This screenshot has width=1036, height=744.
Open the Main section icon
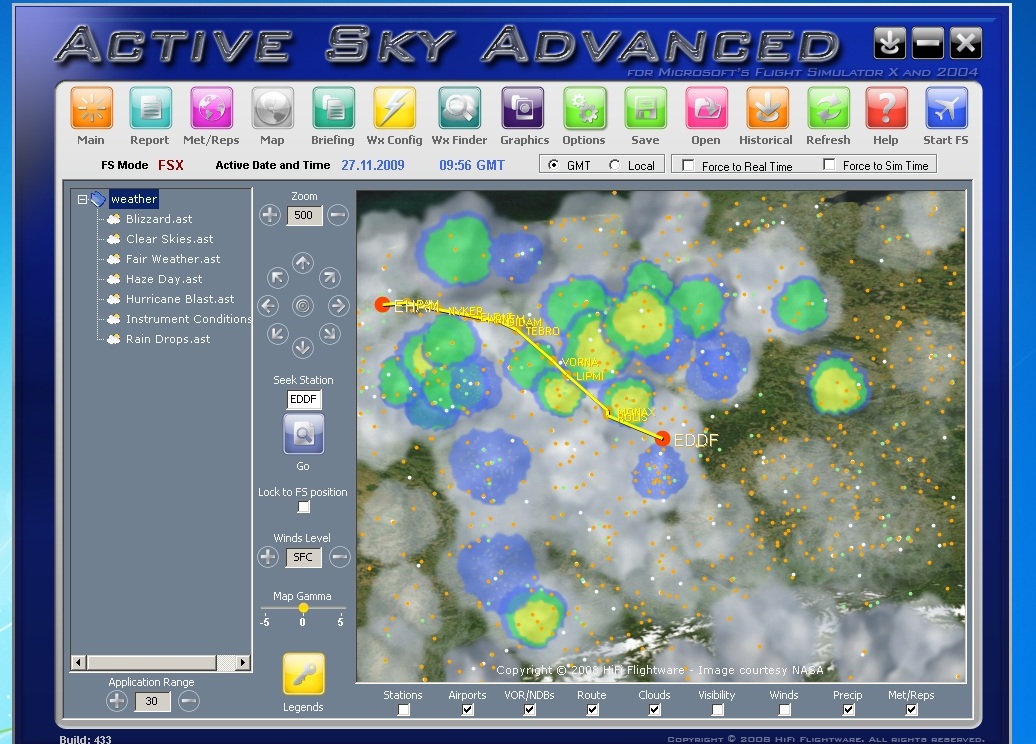[92, 108]
